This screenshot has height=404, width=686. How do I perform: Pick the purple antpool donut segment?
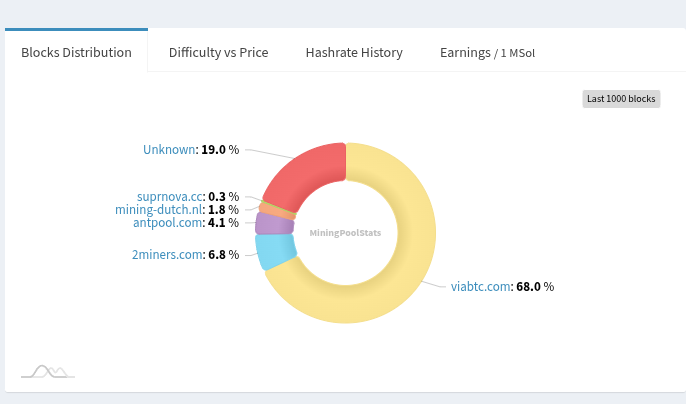click(271, 223)
